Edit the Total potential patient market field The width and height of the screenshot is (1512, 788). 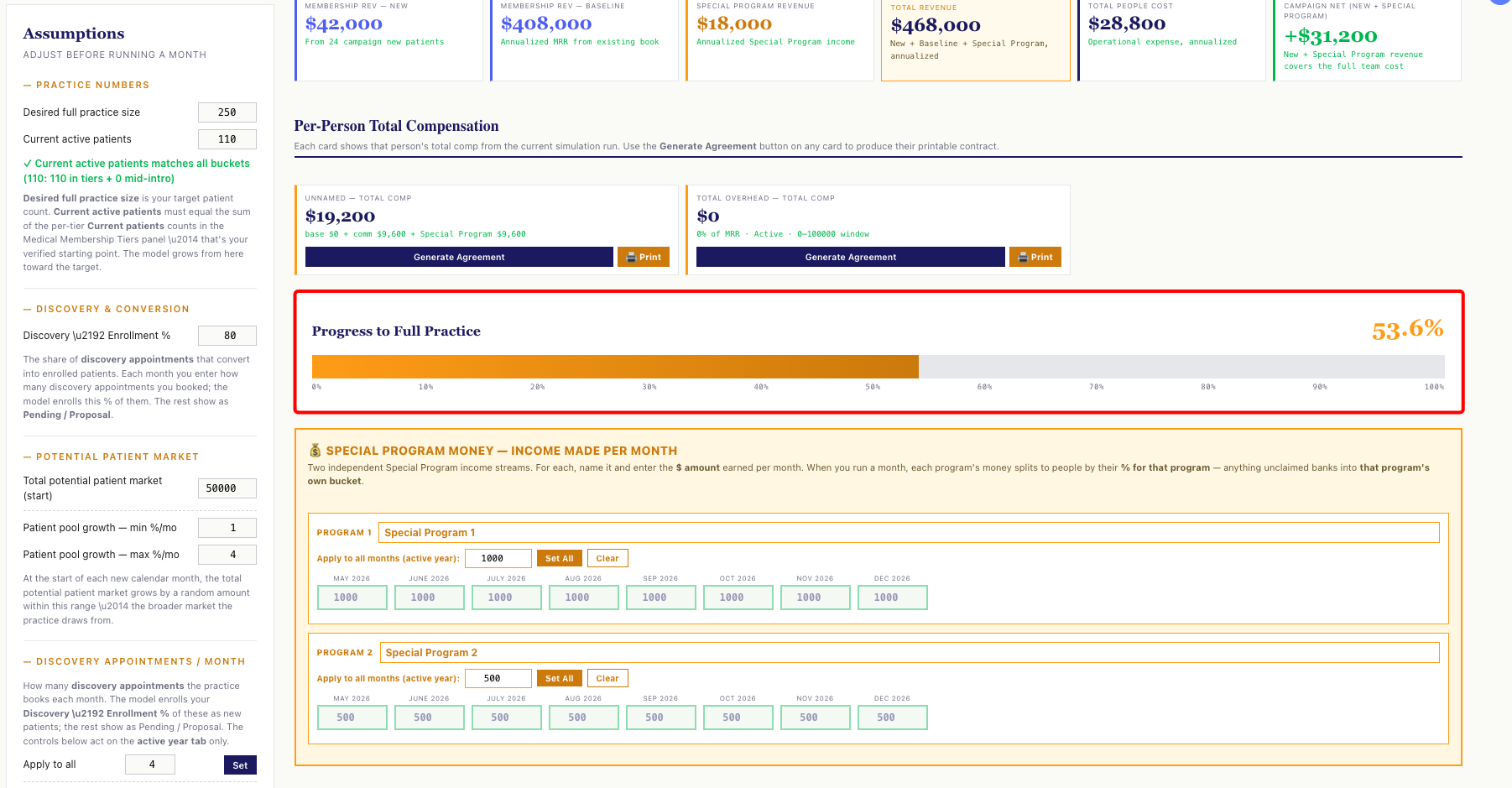point(227,488)
